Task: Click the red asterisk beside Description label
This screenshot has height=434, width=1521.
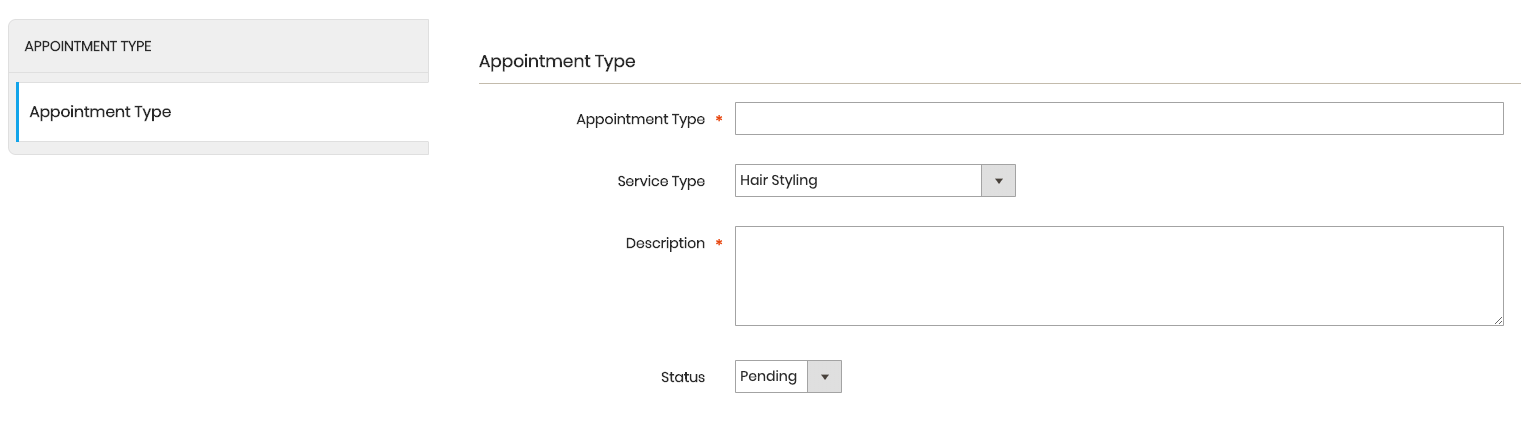Action: tap(719, 244)
